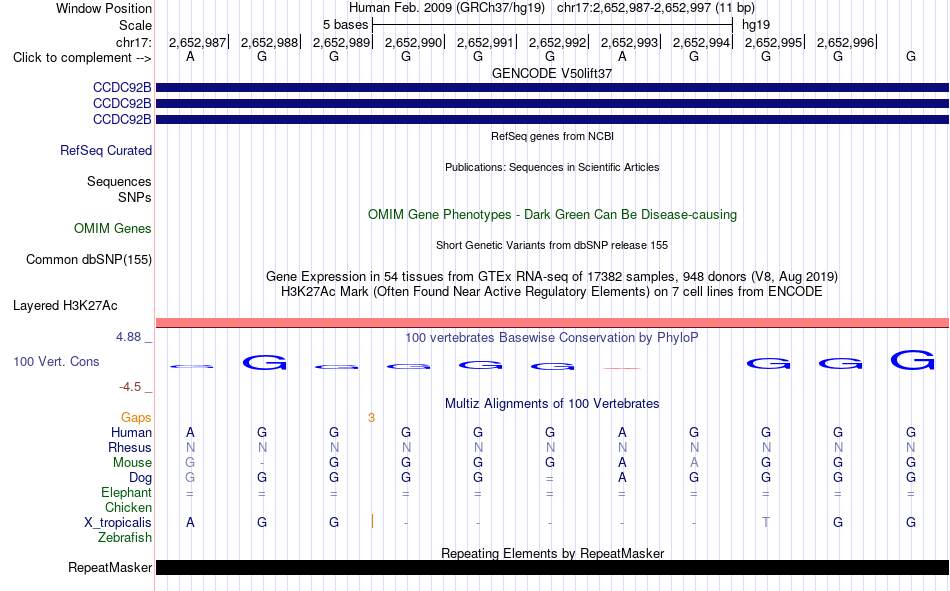950x591 pixels.
Task: Click 'Repeating Elements by RepeatMasker' title
Action: click(553, 553)
